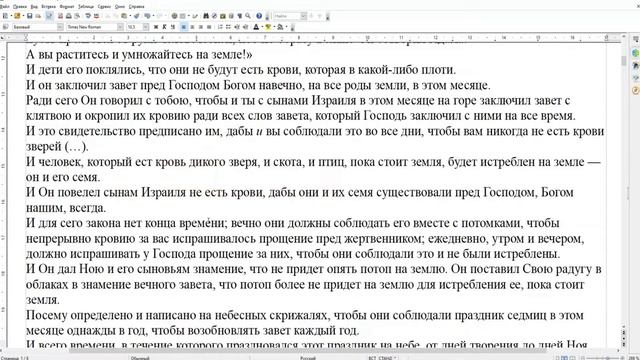Click the Zoom magnifier icon

pos(248,16)
